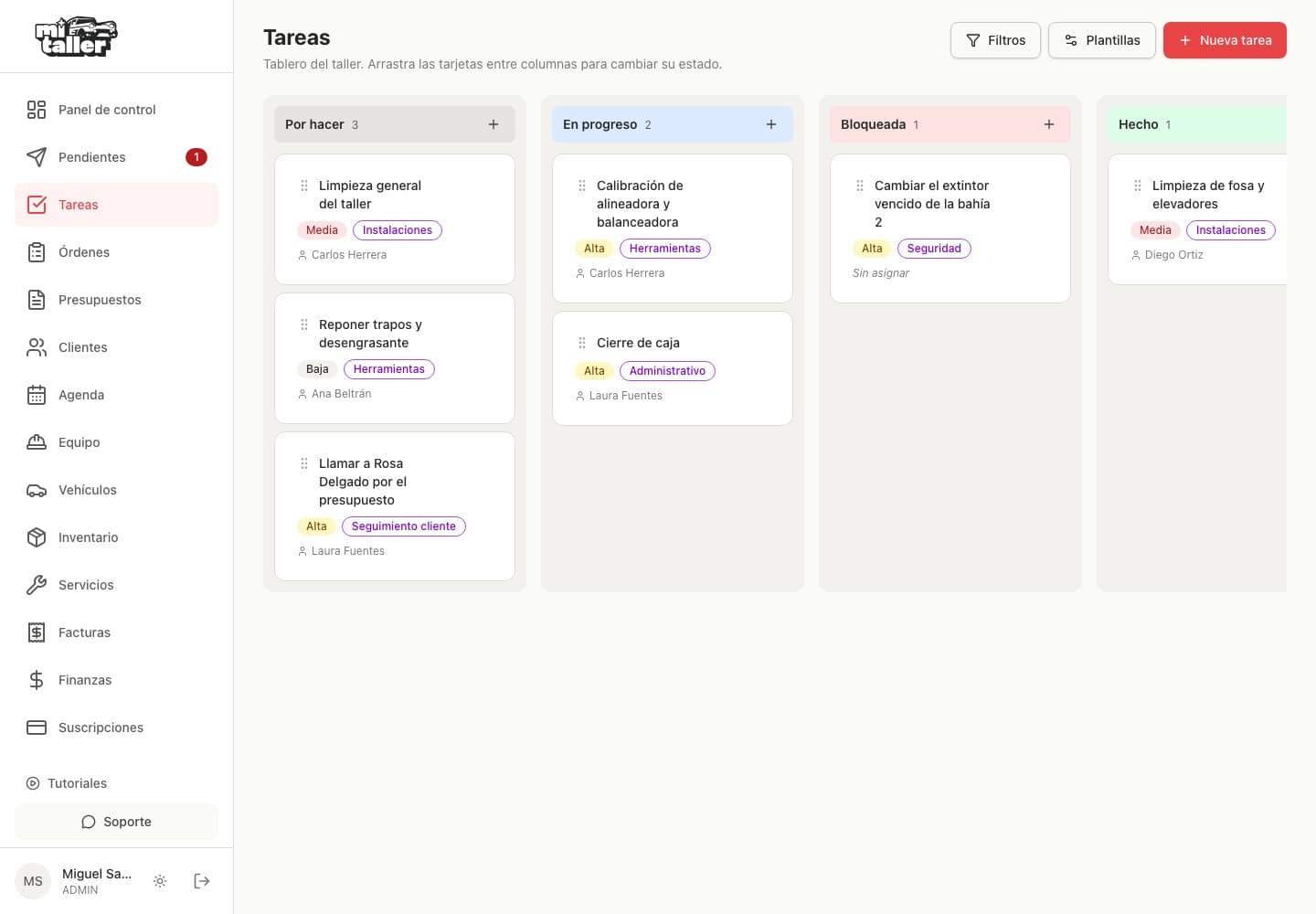Click the Vehículos car icon

37,490
